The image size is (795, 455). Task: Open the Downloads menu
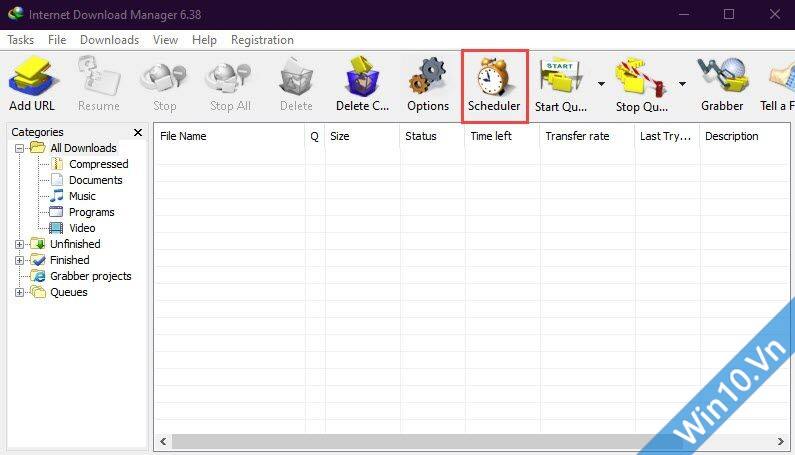109,40
